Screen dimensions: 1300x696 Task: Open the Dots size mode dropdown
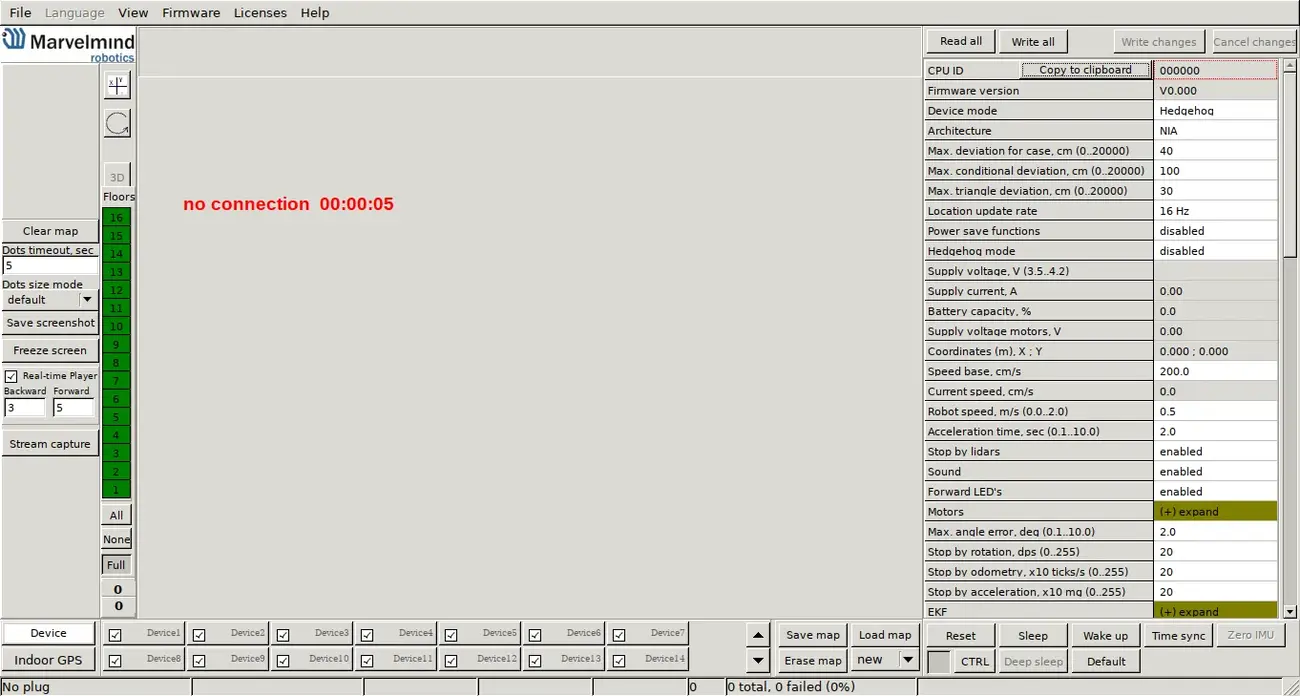coord(87,300)
